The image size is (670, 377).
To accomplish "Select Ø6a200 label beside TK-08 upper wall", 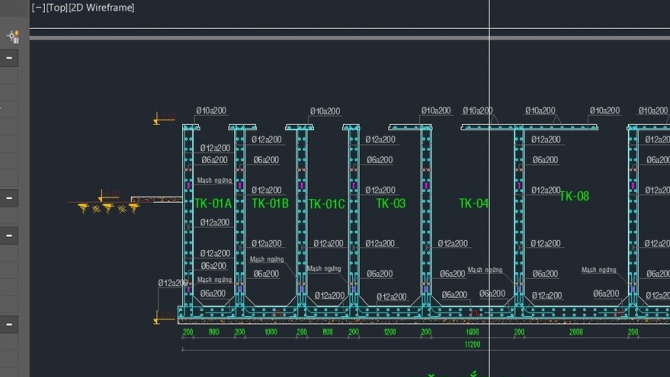I will pos(545,160).
